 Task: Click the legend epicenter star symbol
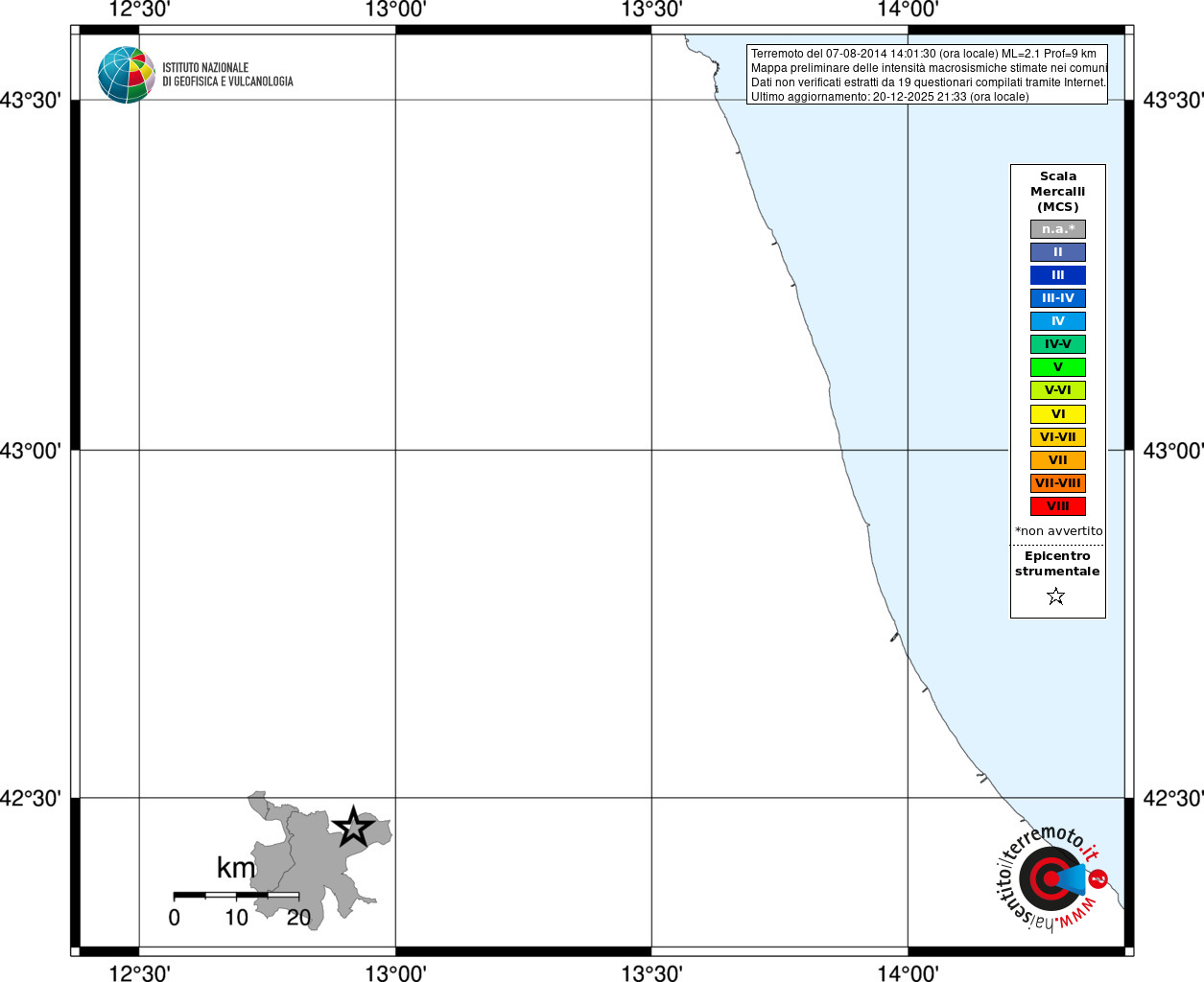(1056, 596)
